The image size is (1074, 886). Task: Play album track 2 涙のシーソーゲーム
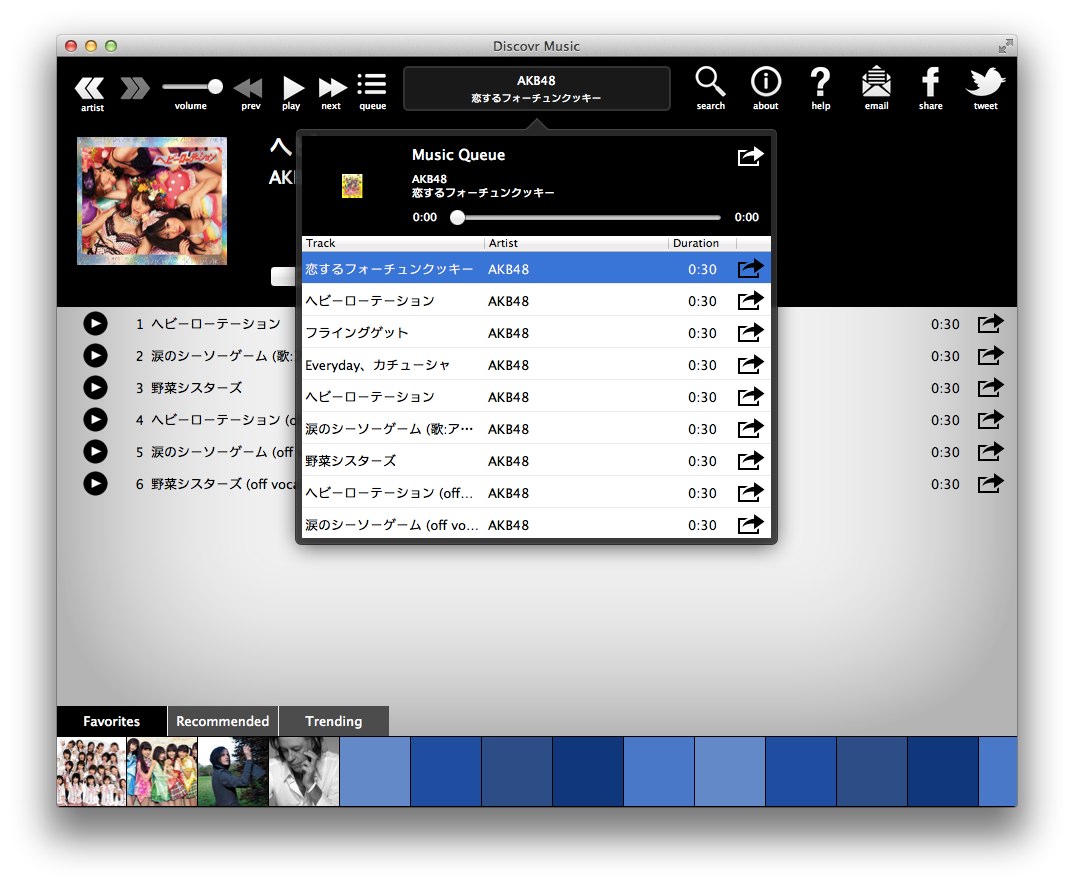point(95,355)
